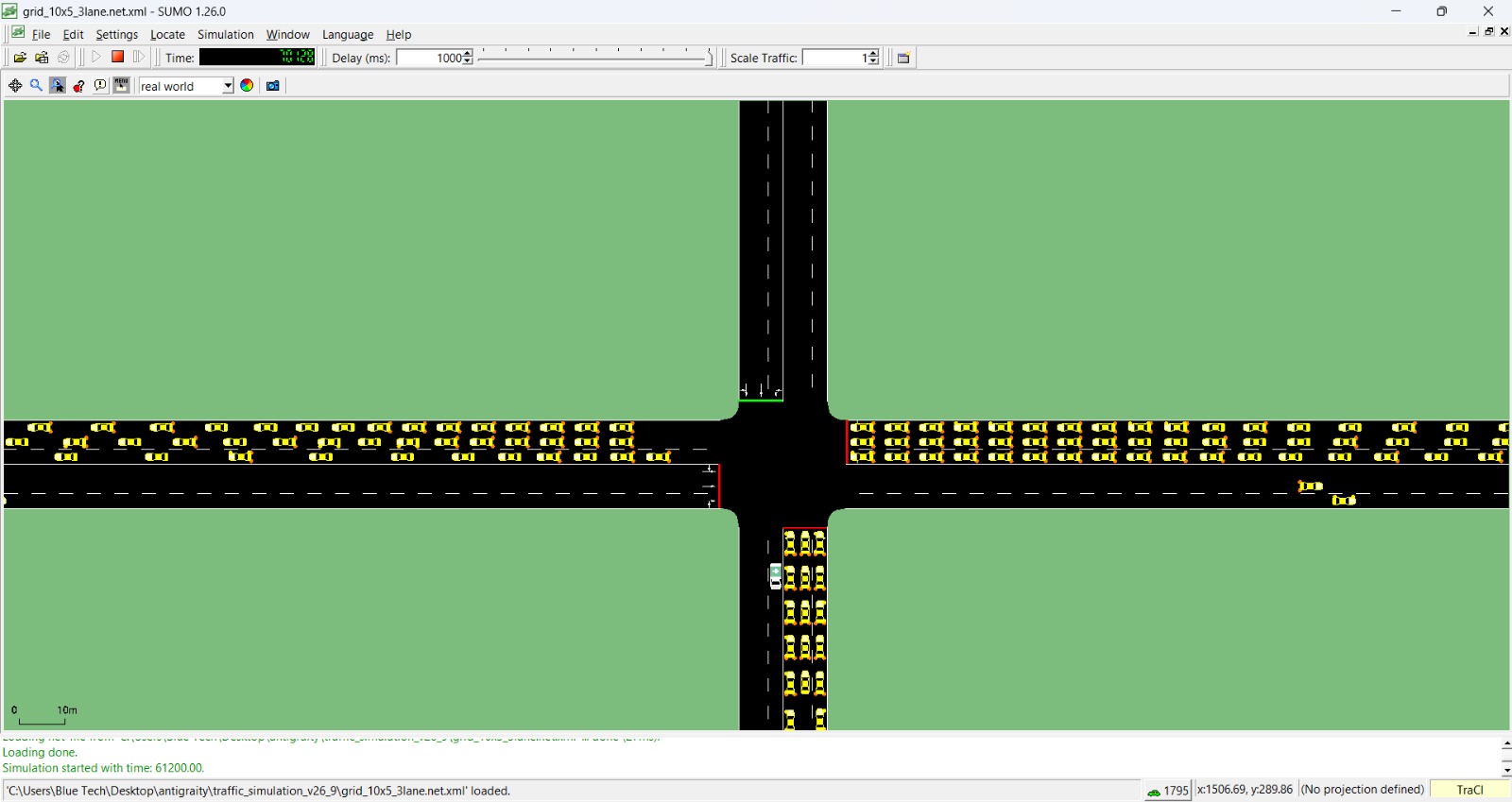Expand the real world coloring scheme dropdown

tap(228, 86)
